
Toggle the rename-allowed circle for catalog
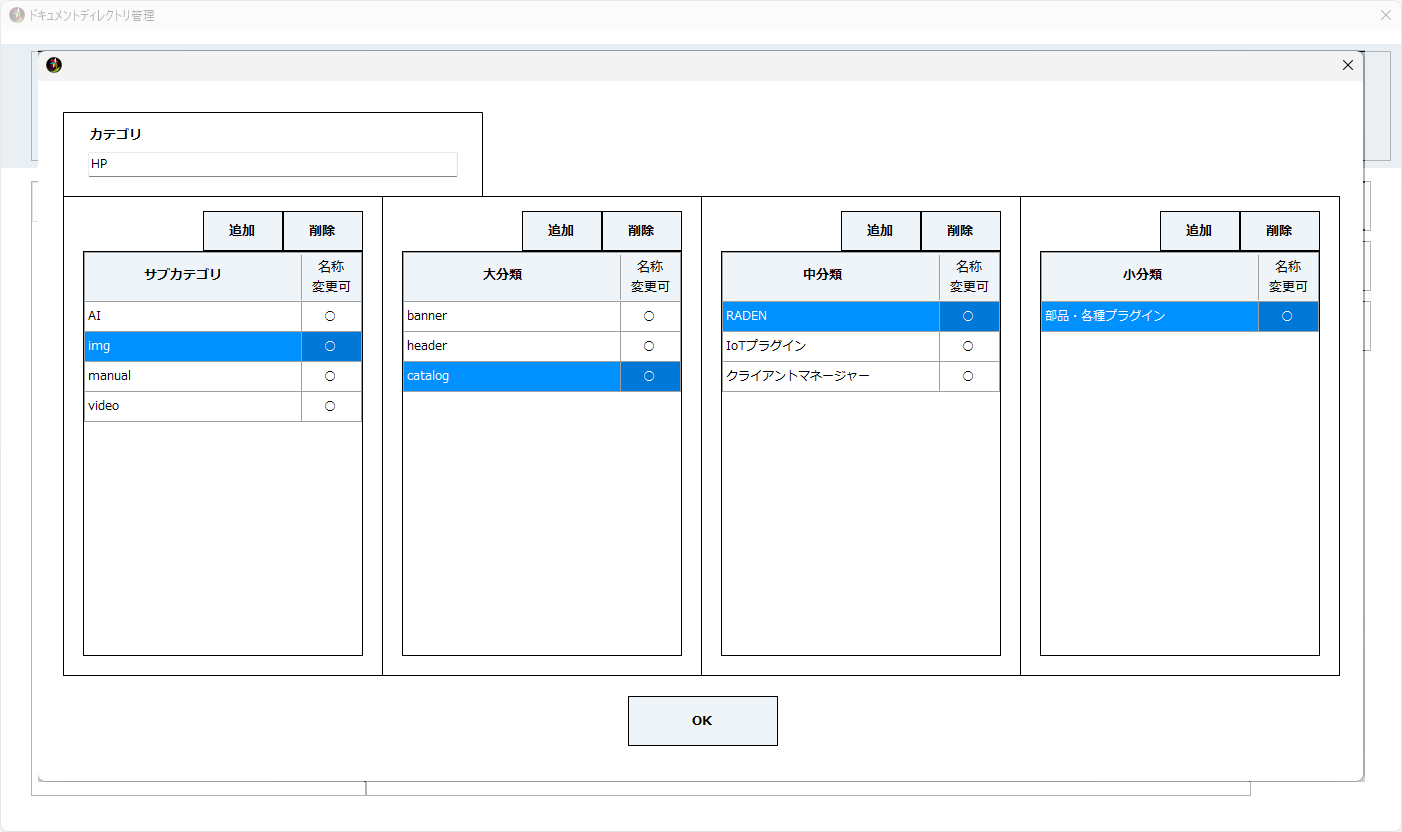(649, 376)
